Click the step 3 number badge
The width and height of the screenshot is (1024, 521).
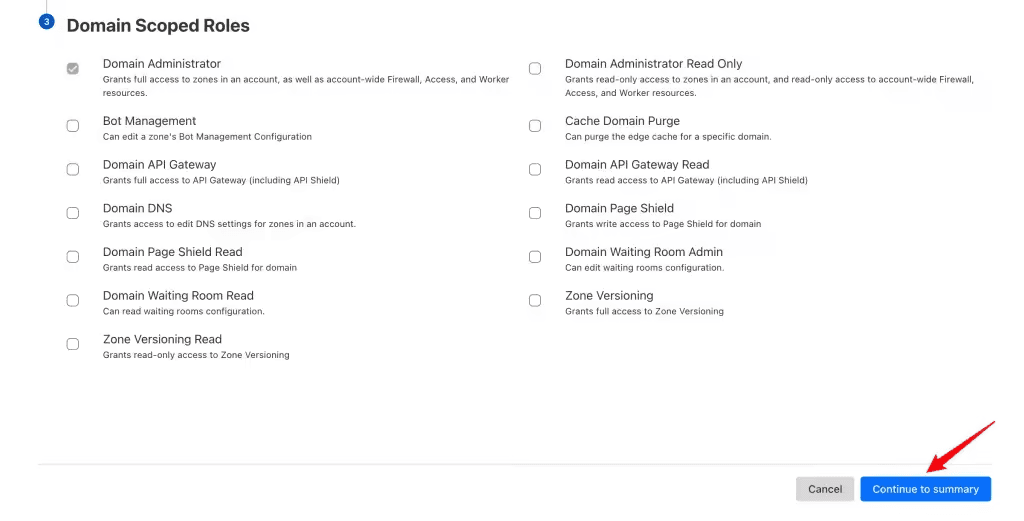pyautogui.click(x=46, y=21)
